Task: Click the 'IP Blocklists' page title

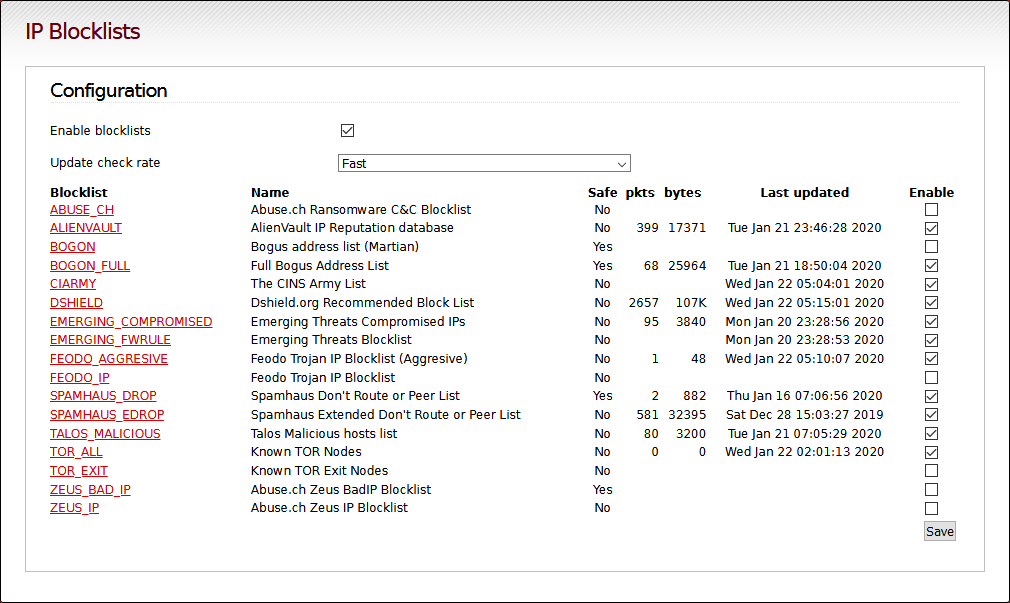Action: click(x=82, y=32)
